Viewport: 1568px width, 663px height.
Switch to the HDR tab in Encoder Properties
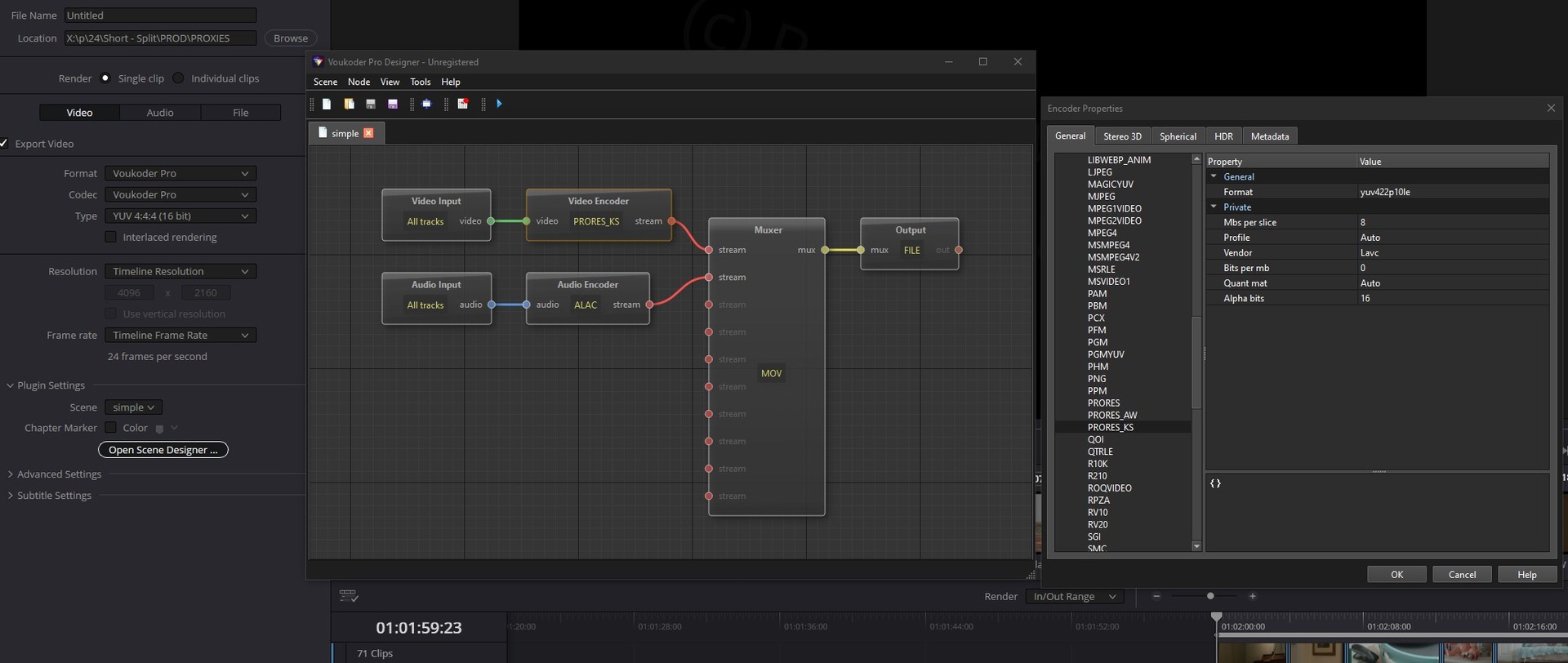click(x=1223, y=136)
